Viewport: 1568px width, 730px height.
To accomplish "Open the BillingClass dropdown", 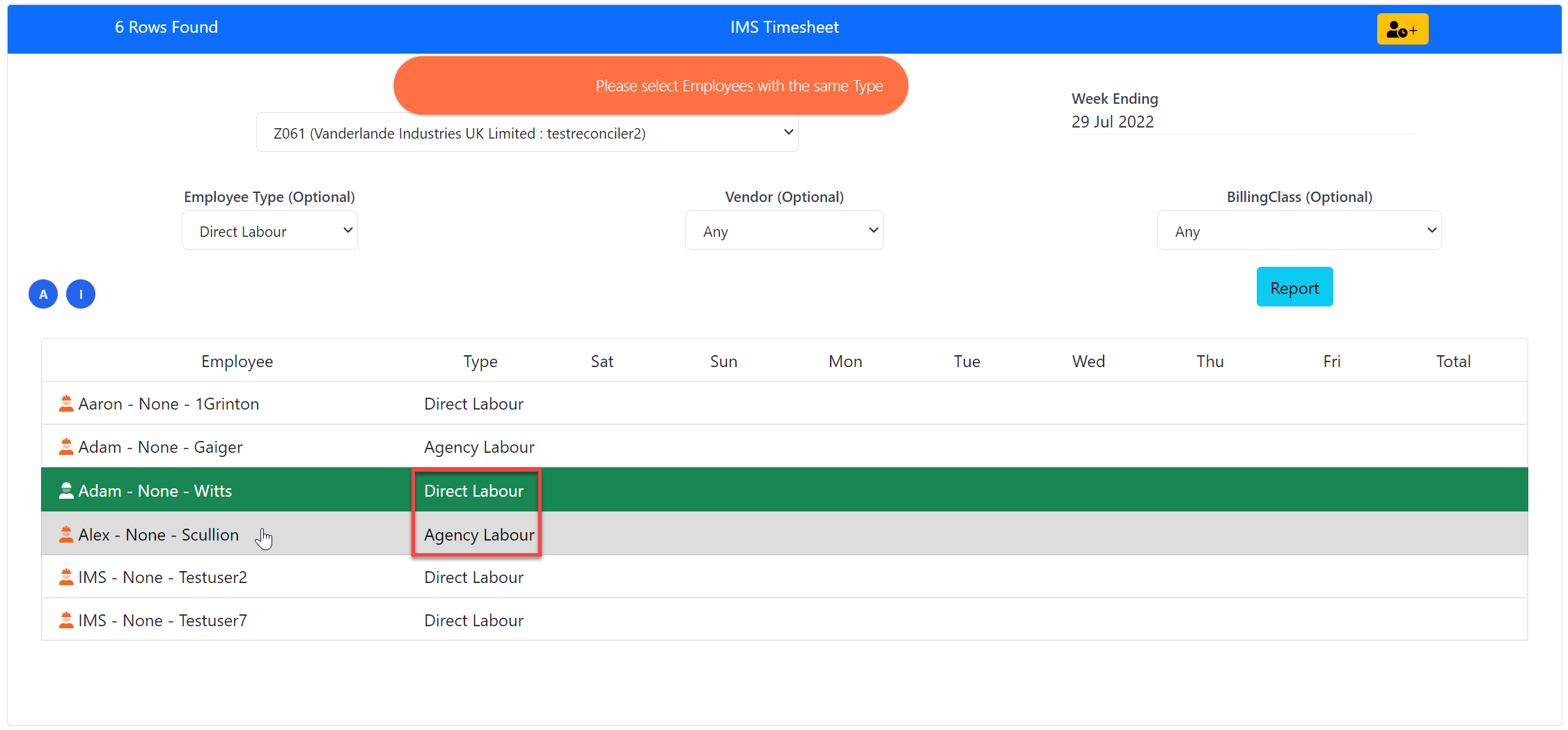I will point(1299,231).
